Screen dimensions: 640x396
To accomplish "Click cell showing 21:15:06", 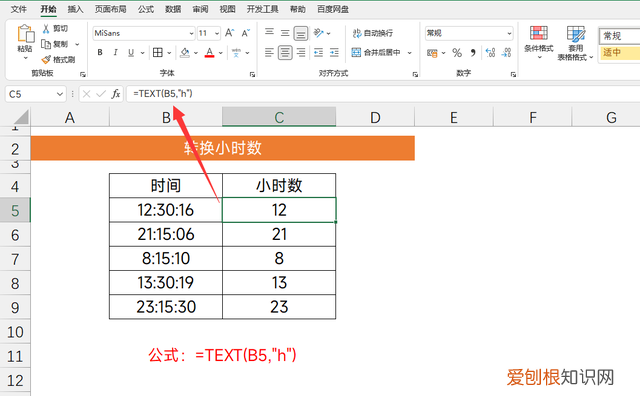I will tap(166, 234).
